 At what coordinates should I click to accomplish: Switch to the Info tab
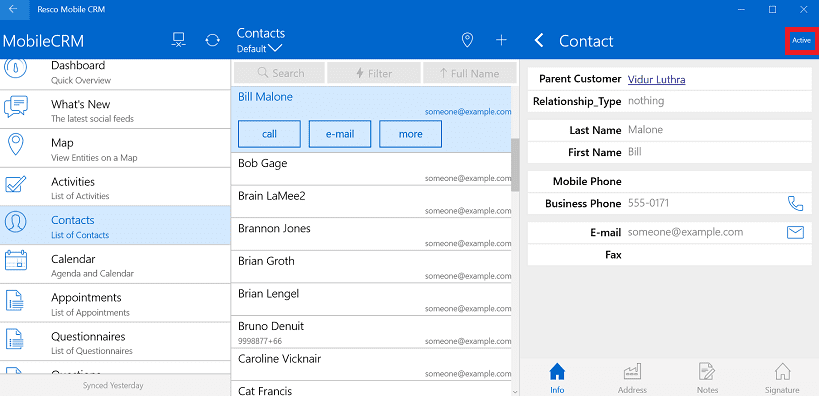[557, 378]
